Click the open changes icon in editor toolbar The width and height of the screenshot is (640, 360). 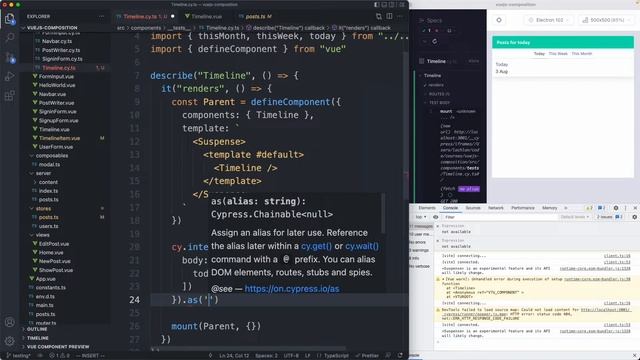tap(379, 16)
